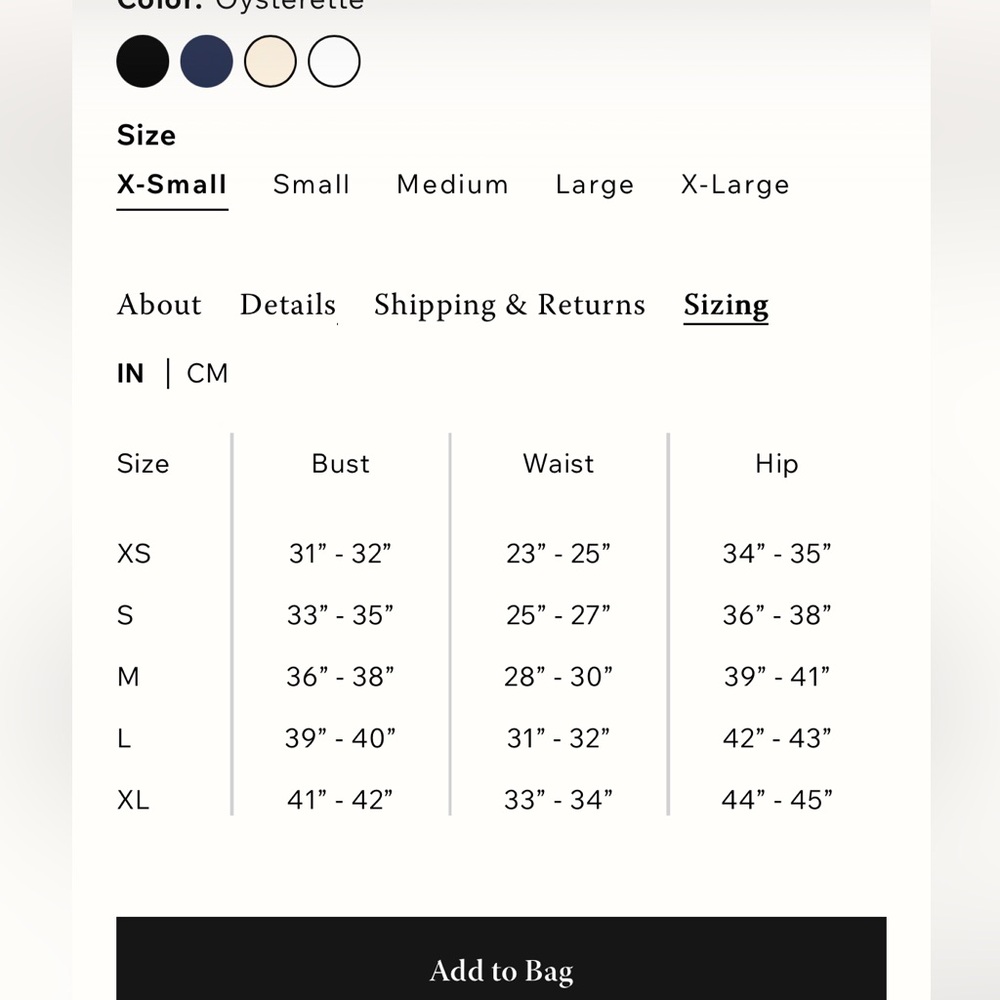This screenshot has width=1000, height=1000.
Task: Click the Hip column header
Action: 776,464
